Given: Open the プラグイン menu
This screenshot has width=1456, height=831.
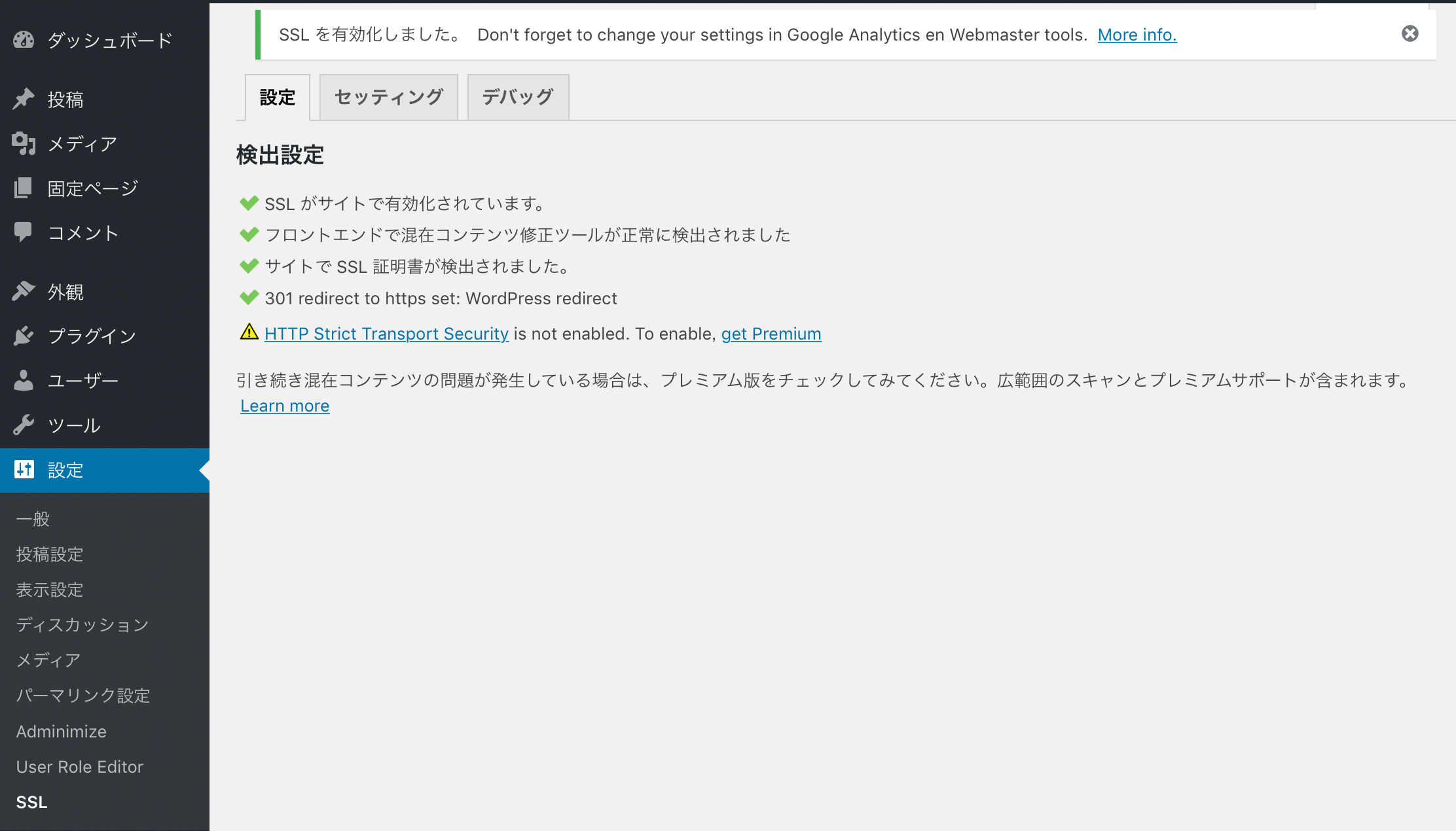Looking at the screenshot, I should coord(105,336).
